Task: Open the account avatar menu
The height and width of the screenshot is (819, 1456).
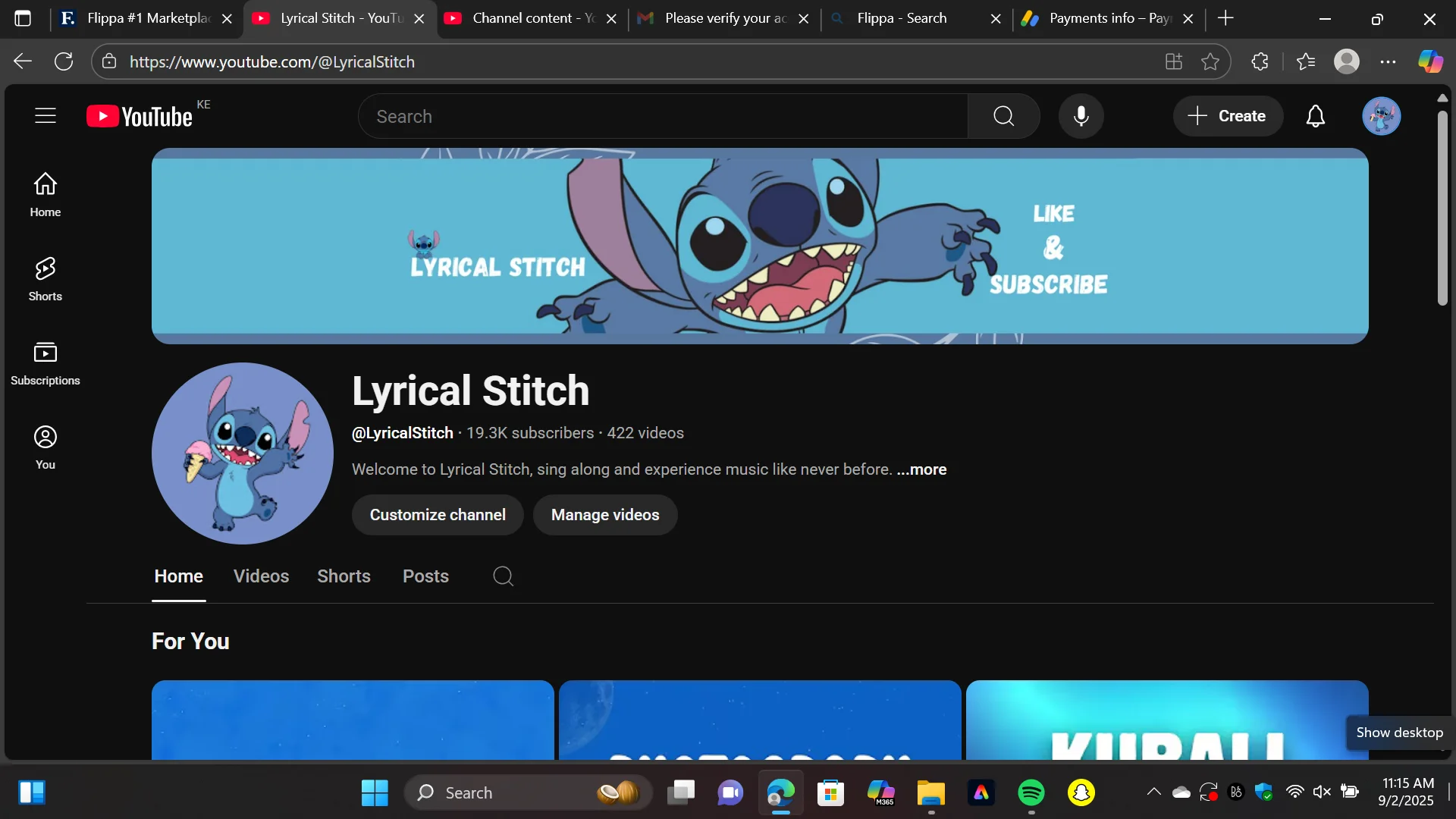Action: (x=1381, y=116)
